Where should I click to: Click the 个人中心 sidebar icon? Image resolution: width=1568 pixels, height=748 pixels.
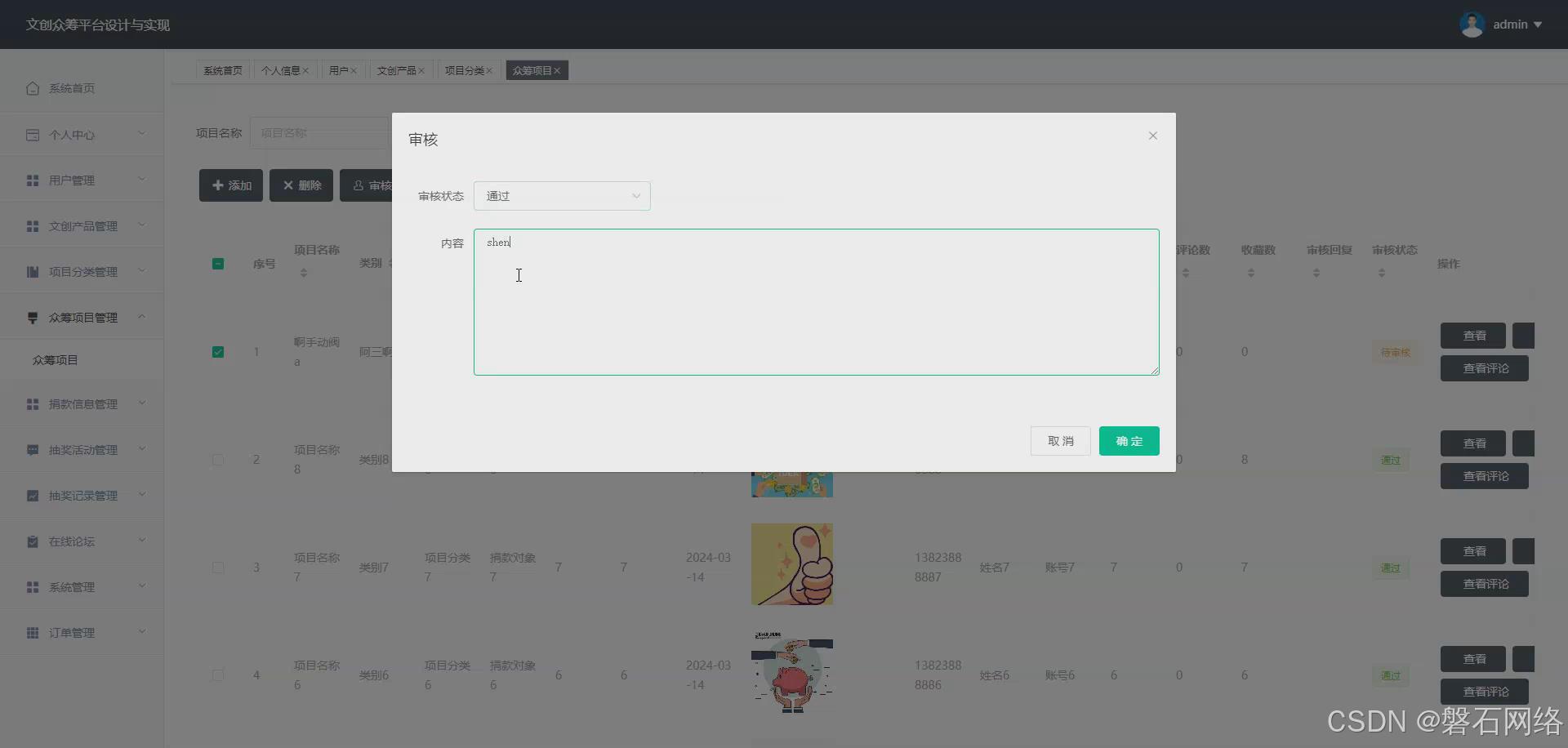click(33, 135)
